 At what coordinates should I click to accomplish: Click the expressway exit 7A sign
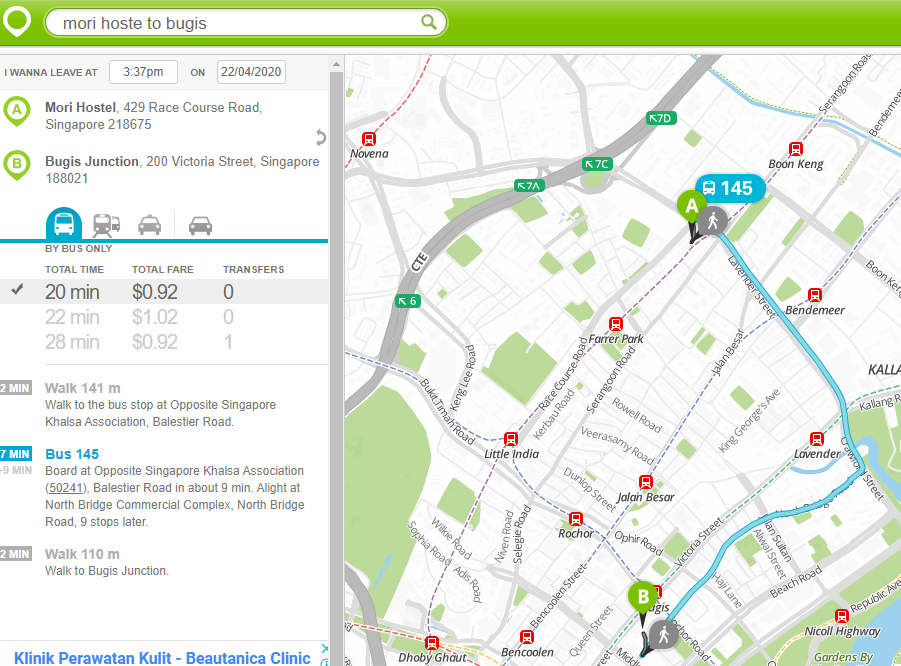pyautogui.click(x=529, y=186)
